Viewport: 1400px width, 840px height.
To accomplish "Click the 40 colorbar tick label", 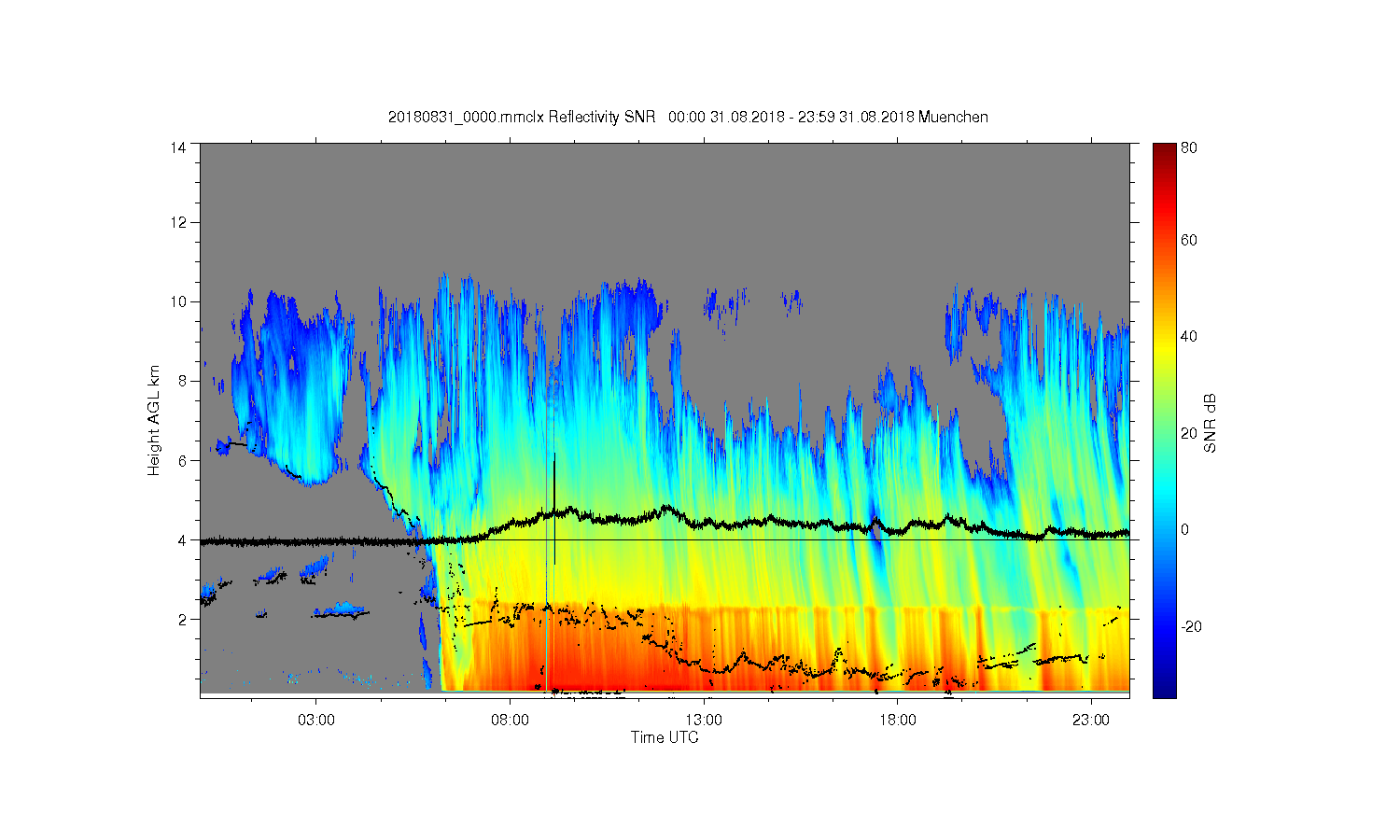I will (x=1188, y=337).
